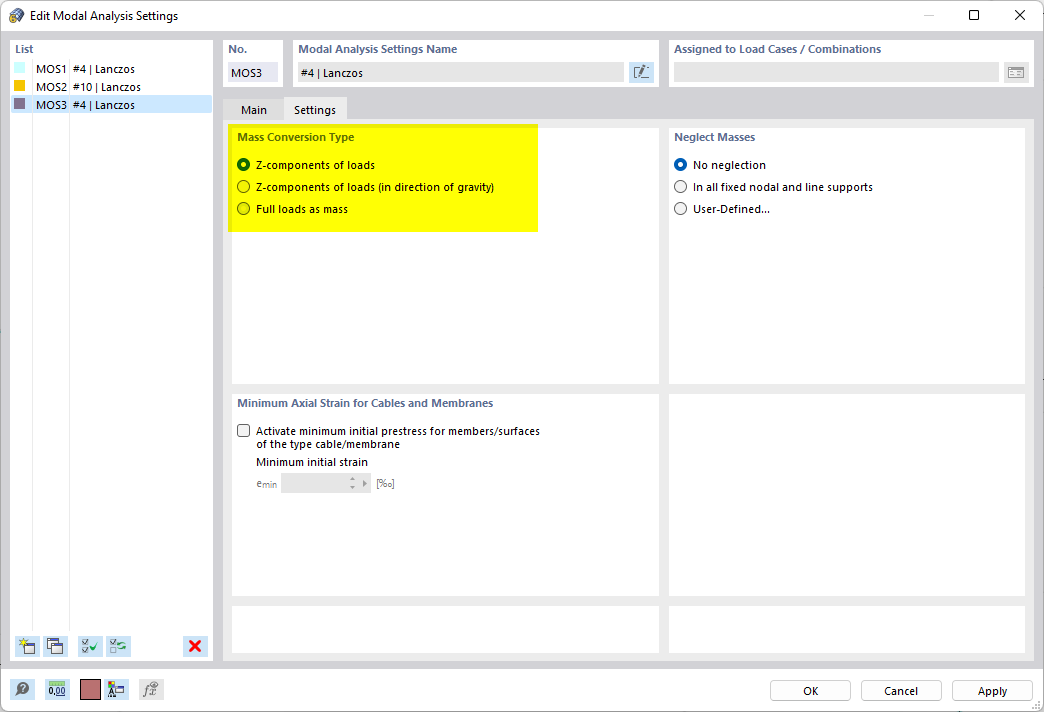Enable minimum initial prestress checkbox
This screenshot has height=712, width=1044.
click(x=244, y=431)
